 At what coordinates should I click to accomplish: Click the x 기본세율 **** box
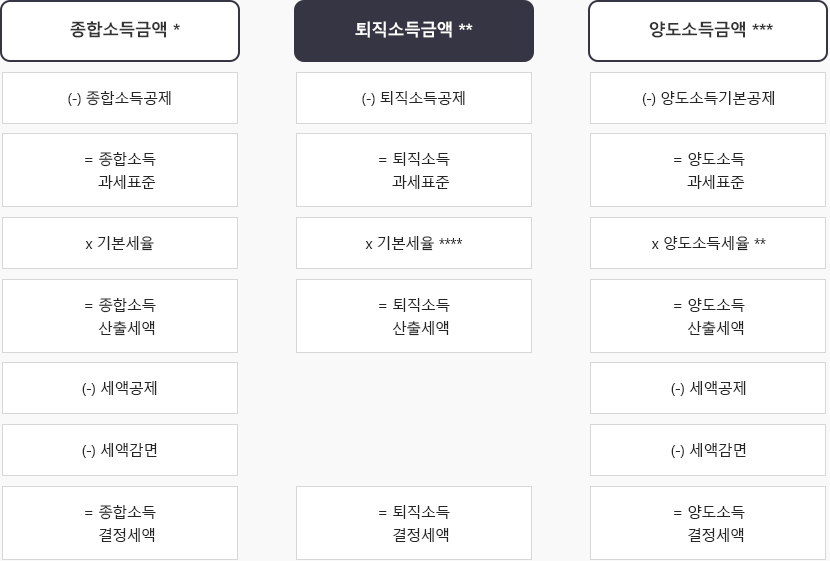[x=414, y=243]
